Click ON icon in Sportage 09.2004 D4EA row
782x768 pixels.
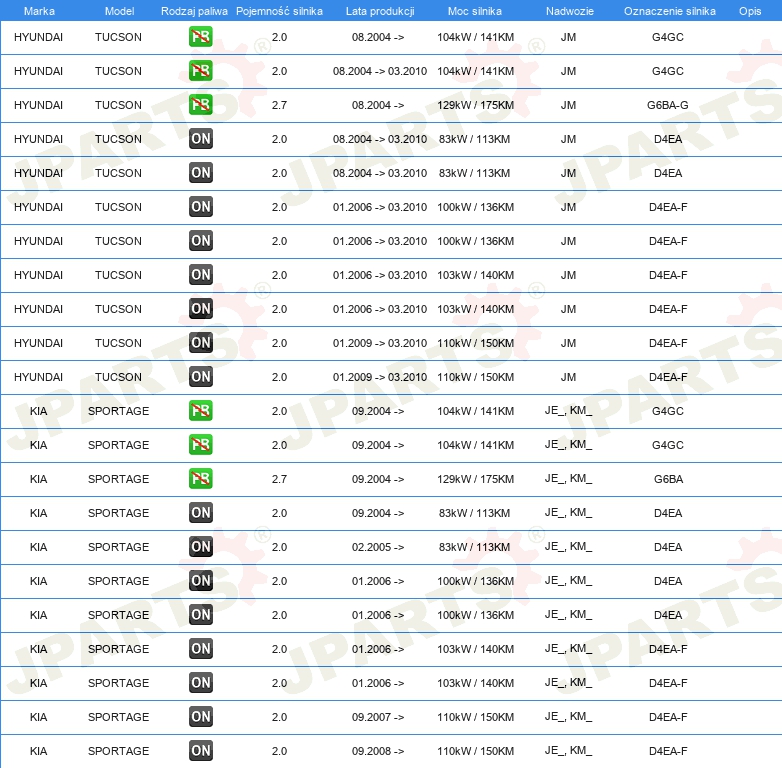pos(200,513)
